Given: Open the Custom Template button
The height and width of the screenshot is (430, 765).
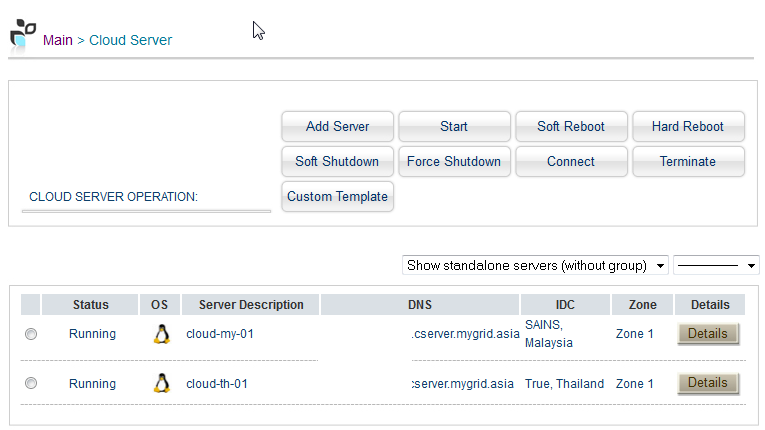Looking at the screenshot, I should pos(338,197).
